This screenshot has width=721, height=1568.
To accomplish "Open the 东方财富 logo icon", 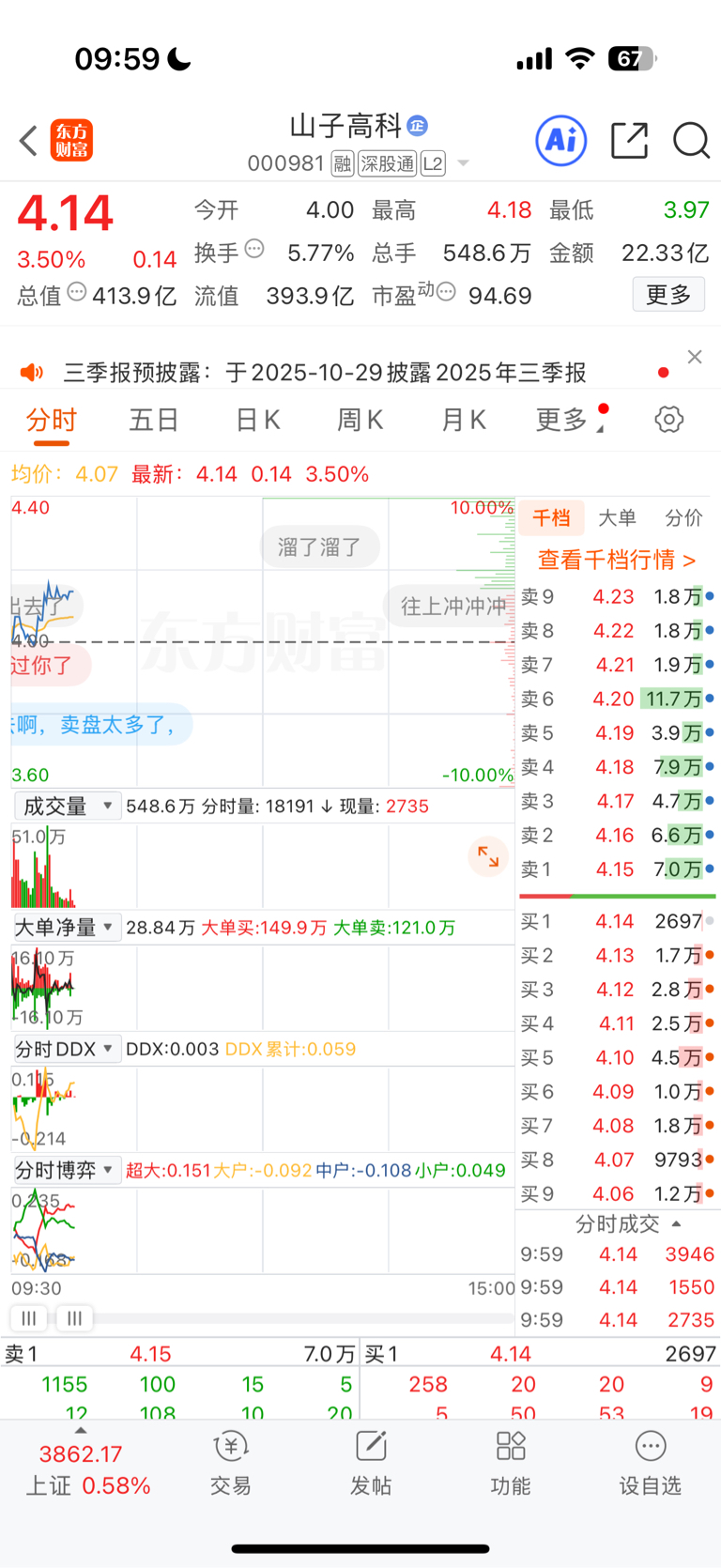I will click(71, 141).
